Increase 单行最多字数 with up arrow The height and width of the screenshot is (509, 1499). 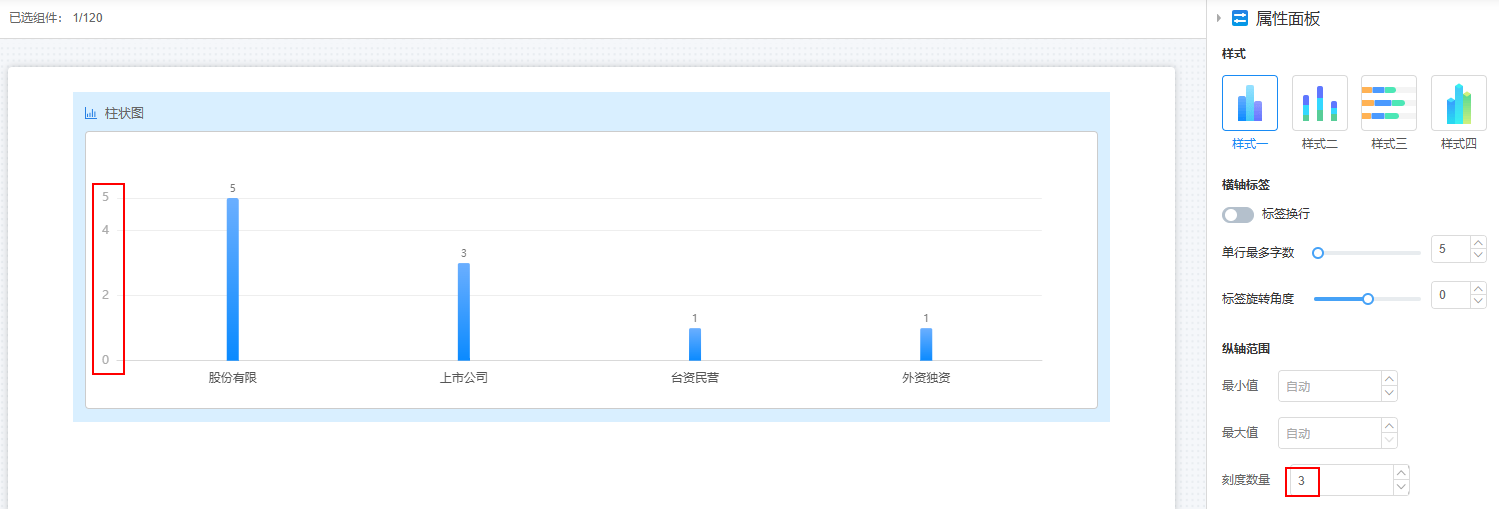(1479, 242)
